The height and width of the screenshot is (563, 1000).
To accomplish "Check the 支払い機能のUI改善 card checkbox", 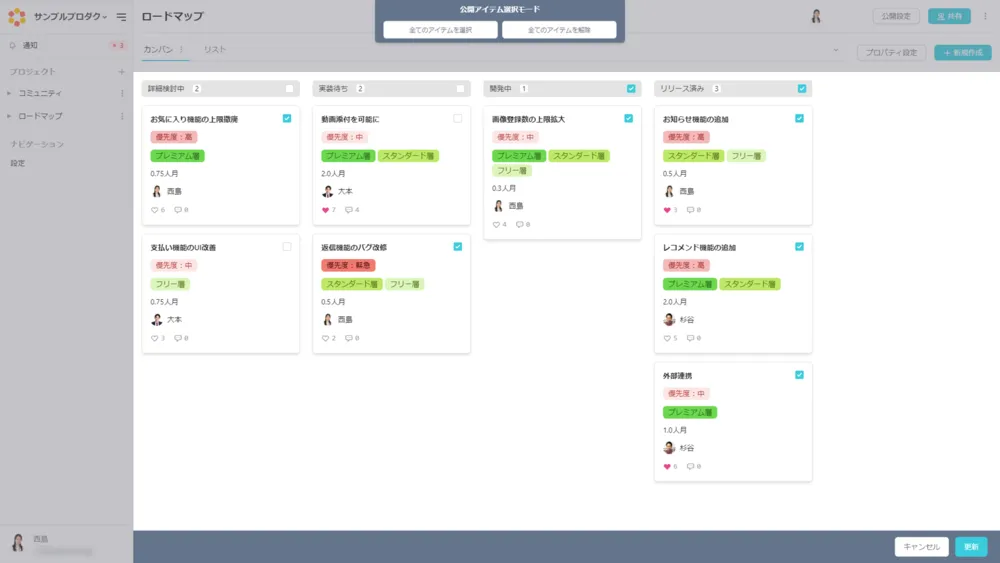I will coord(287,246).
